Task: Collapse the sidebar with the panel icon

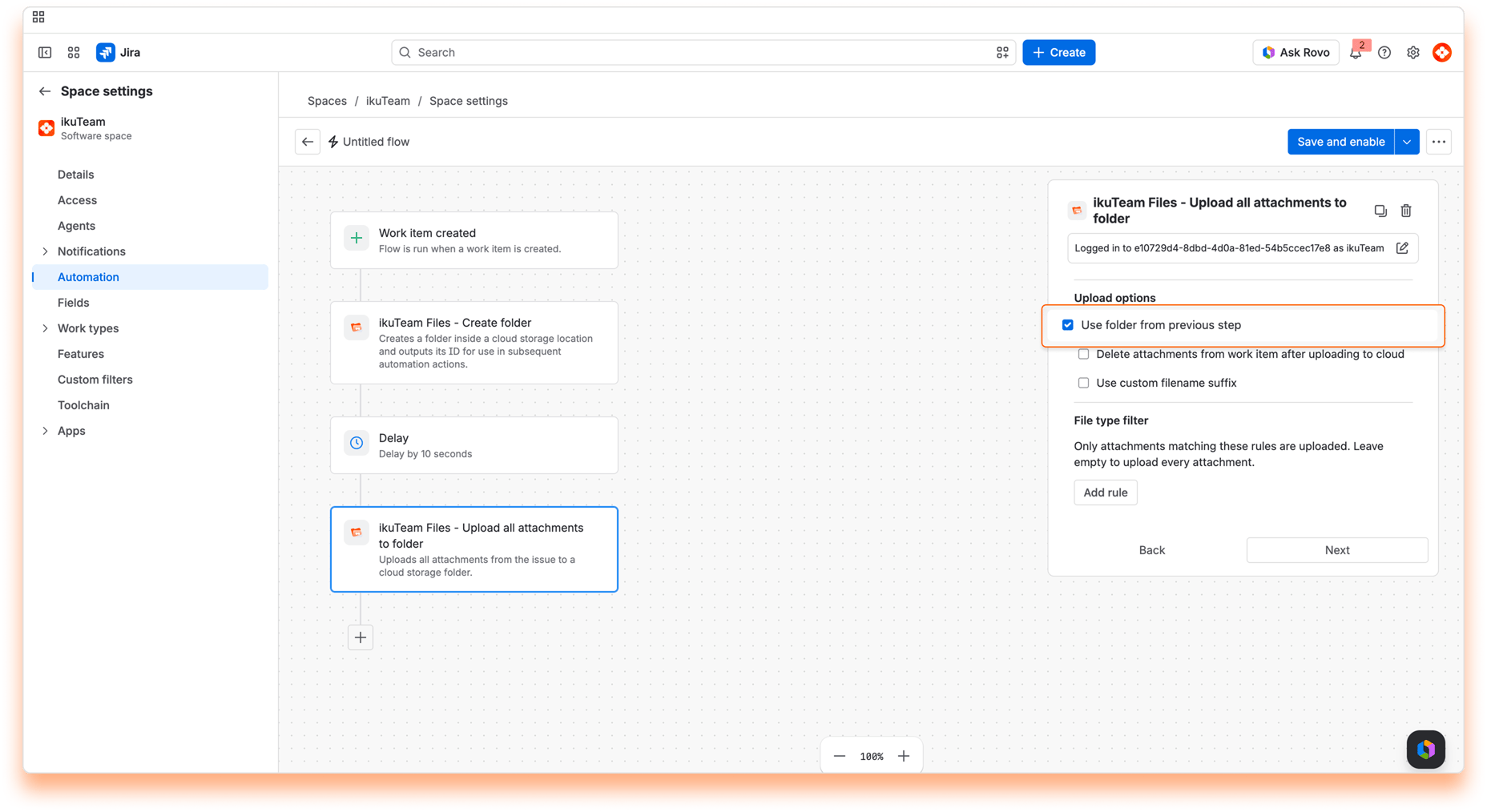Action: point(45,52)
